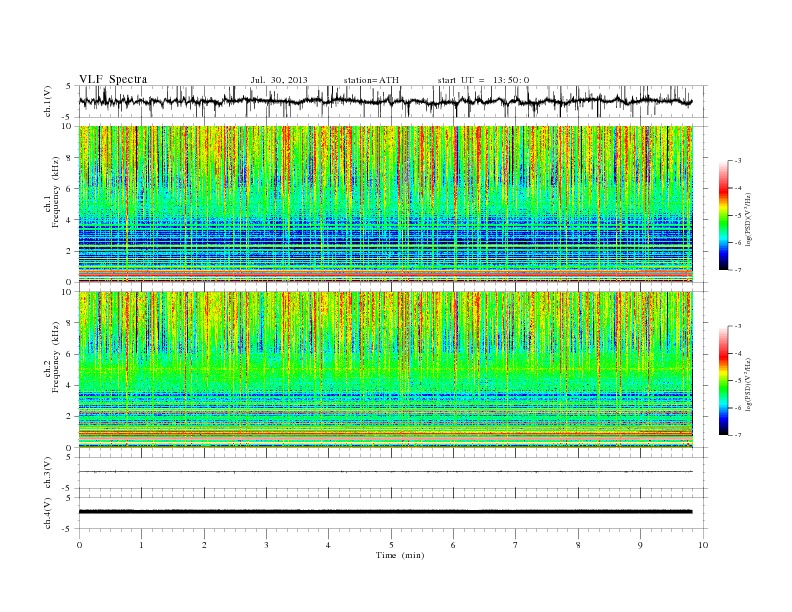Viewport: 792px width, 612px height.
Task: Click the "8" tick on the Time axis
Action: click(x=578, y=545)
